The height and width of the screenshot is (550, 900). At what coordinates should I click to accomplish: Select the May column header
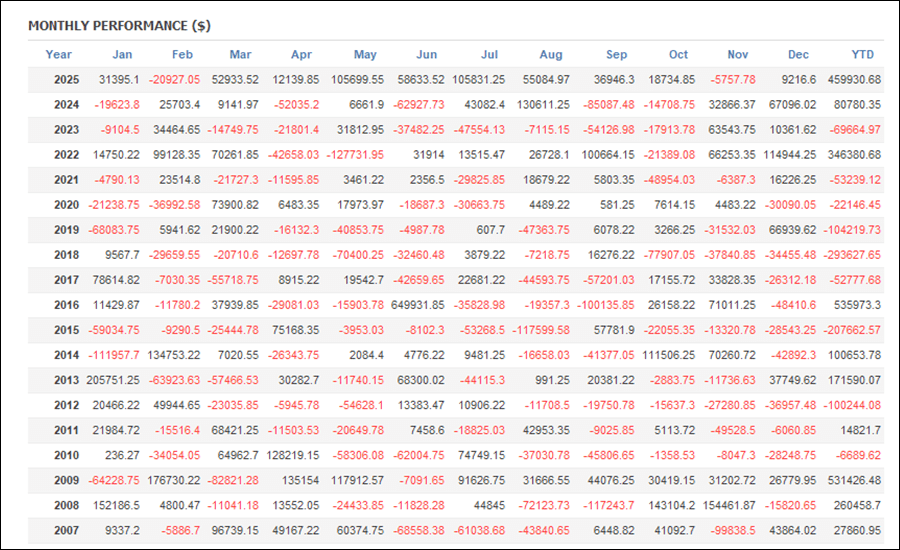pos(365,55)
